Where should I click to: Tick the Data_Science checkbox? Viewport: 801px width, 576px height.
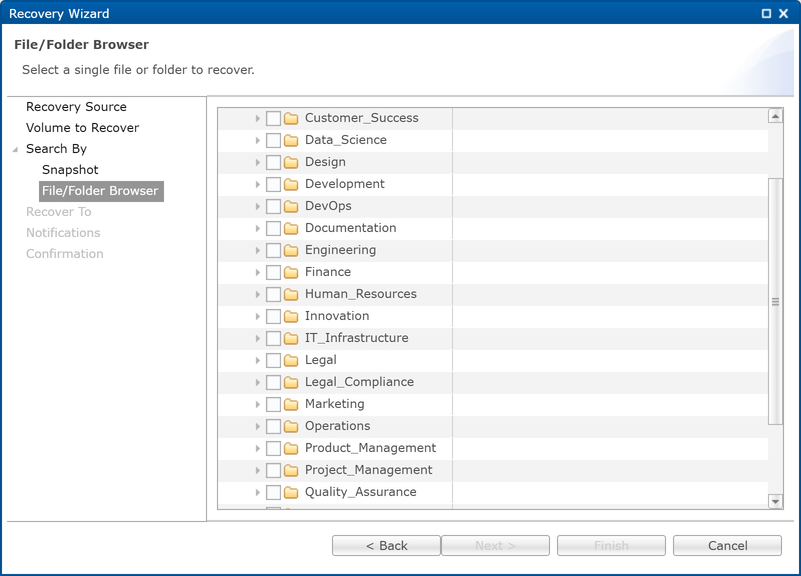[x=273, y=140]
